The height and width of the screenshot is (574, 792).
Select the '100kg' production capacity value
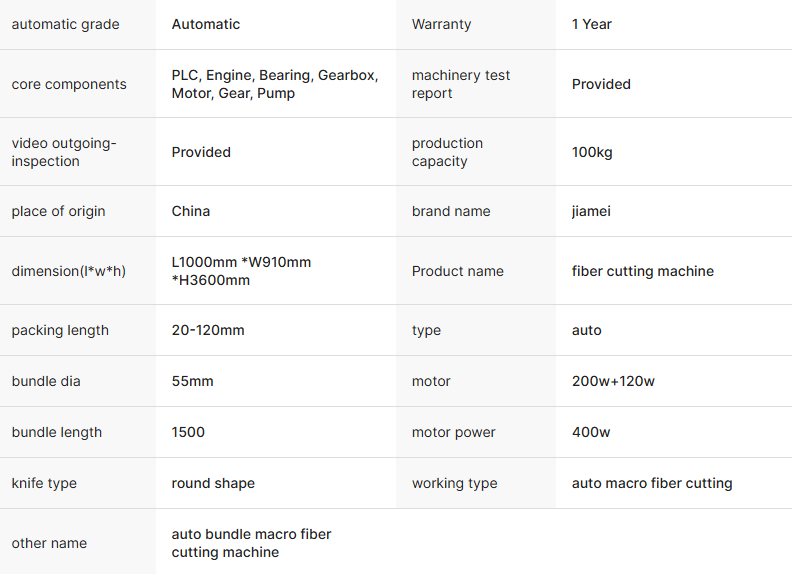tap(592, 152)
